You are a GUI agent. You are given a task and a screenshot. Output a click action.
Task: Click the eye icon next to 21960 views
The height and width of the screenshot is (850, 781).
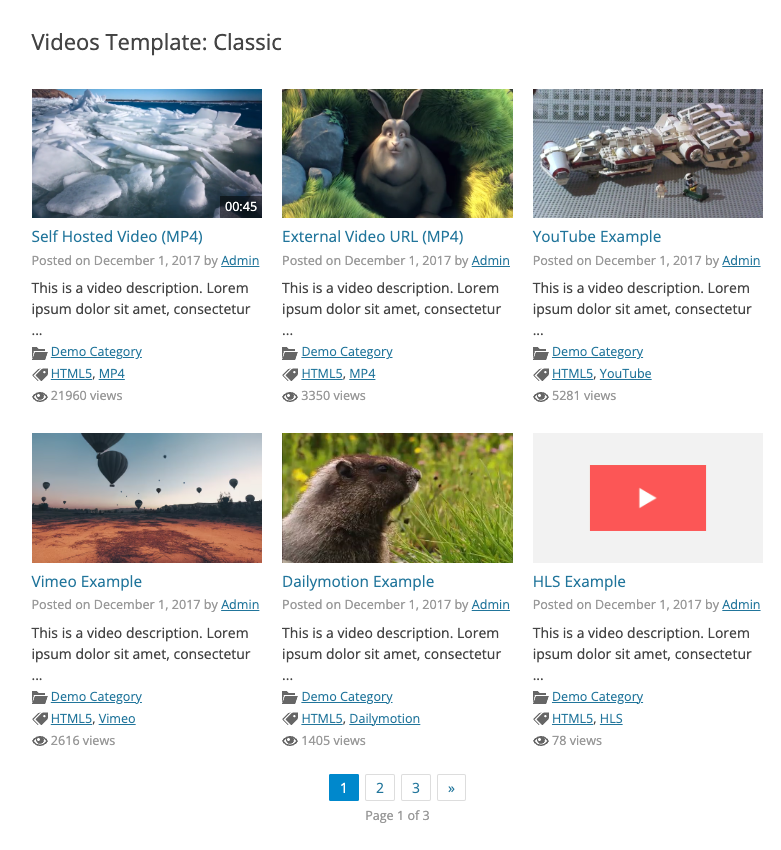39,397
